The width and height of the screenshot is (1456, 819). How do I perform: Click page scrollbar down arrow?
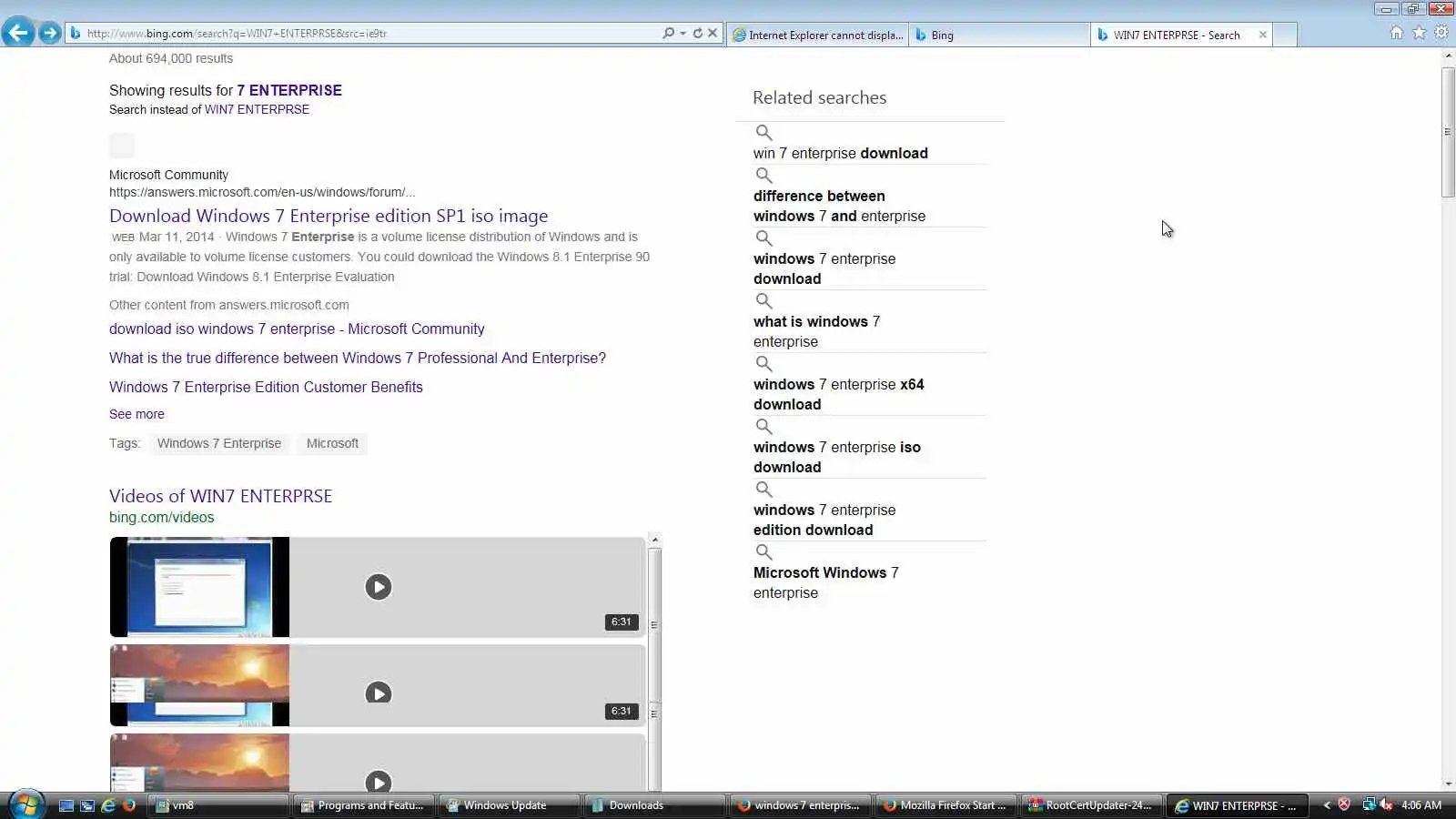pyautogui.click(x=1448, y=784)
